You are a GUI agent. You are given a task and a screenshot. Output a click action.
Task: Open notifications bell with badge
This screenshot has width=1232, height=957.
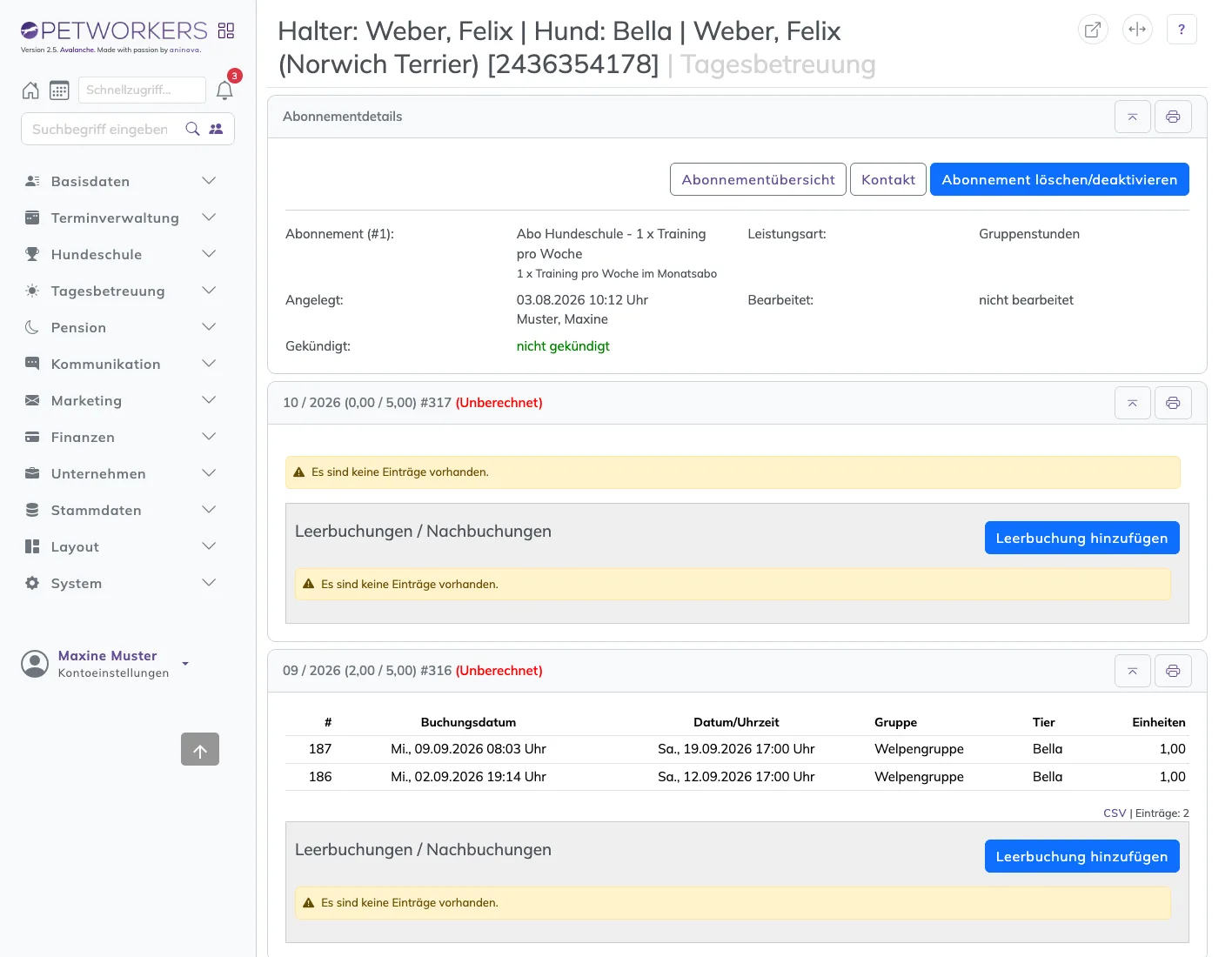point(224,90)
